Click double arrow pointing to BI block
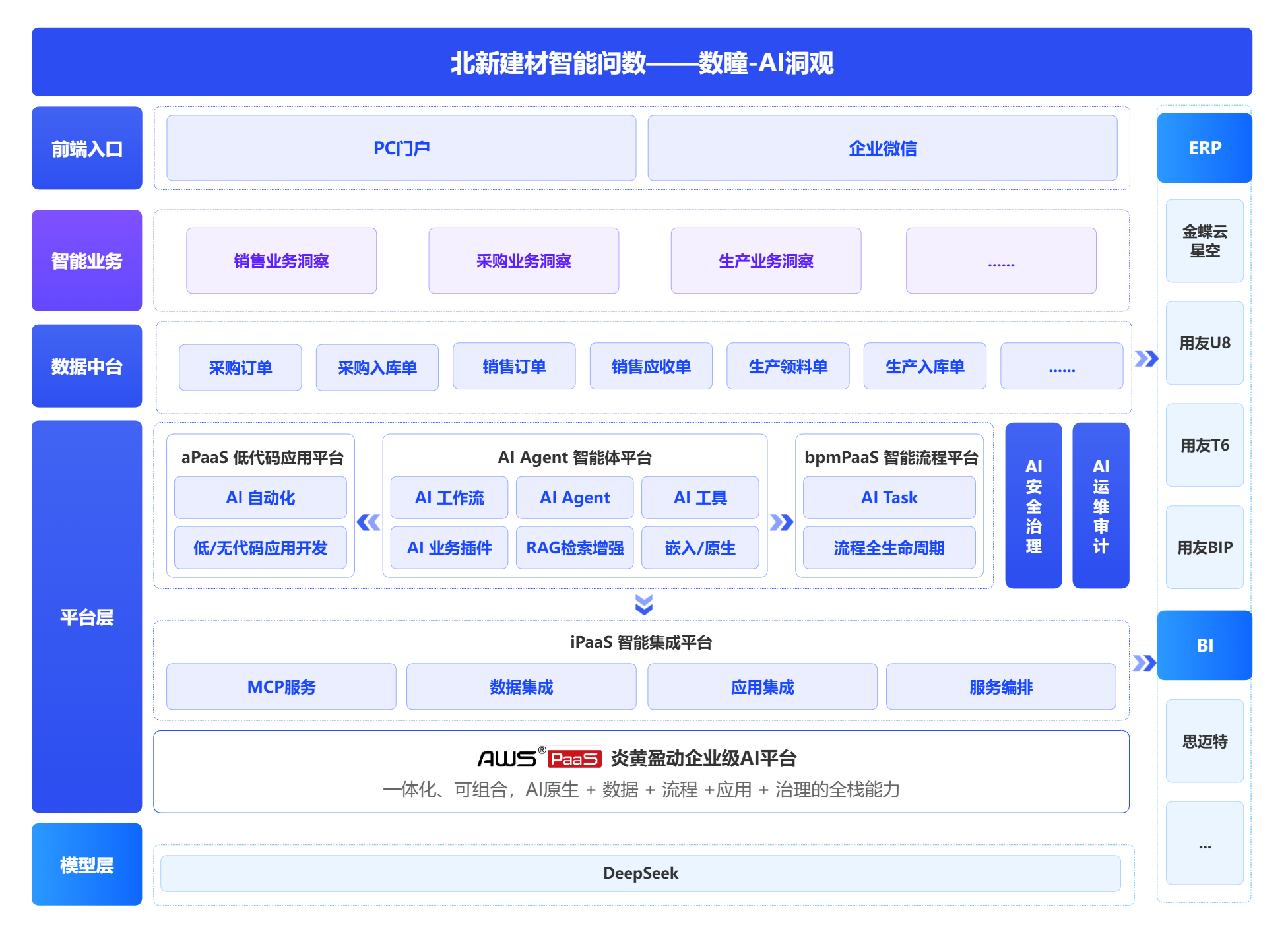 click(x=1144, y=663)
